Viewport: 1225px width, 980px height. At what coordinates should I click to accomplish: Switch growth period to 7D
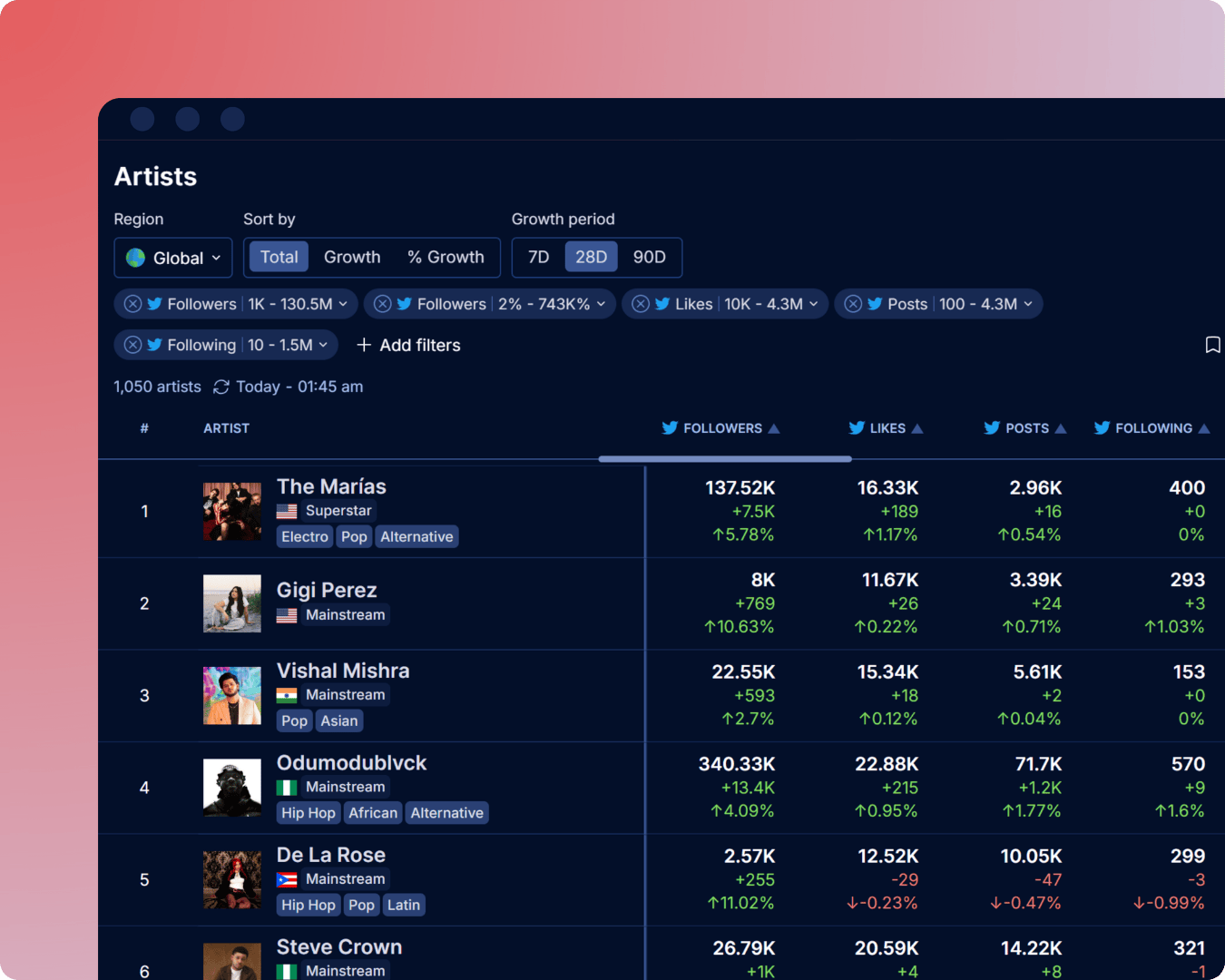click(x=538, y=257)
